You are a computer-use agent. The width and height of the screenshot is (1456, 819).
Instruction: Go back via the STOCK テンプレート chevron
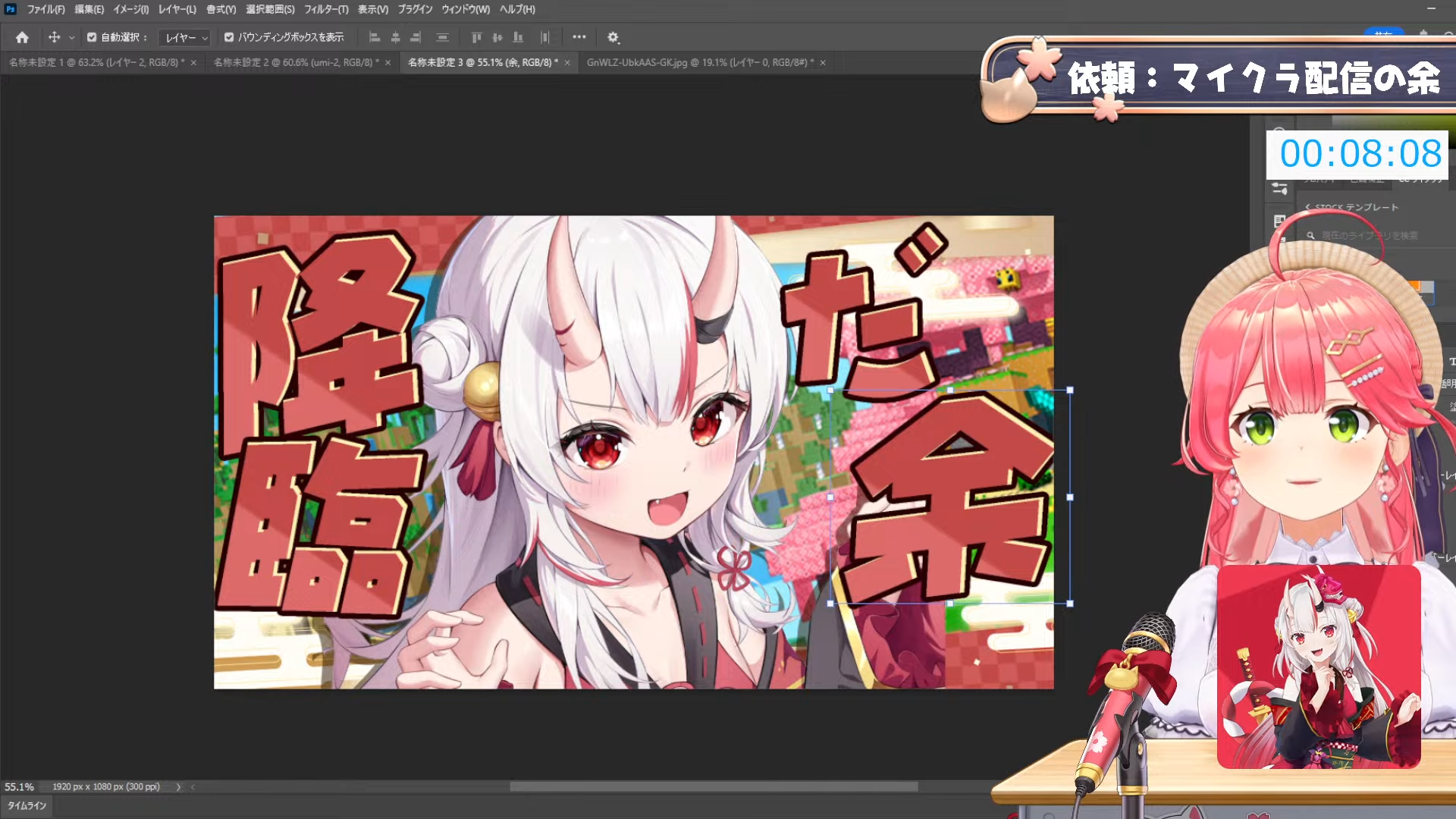tap(1308, 207)
